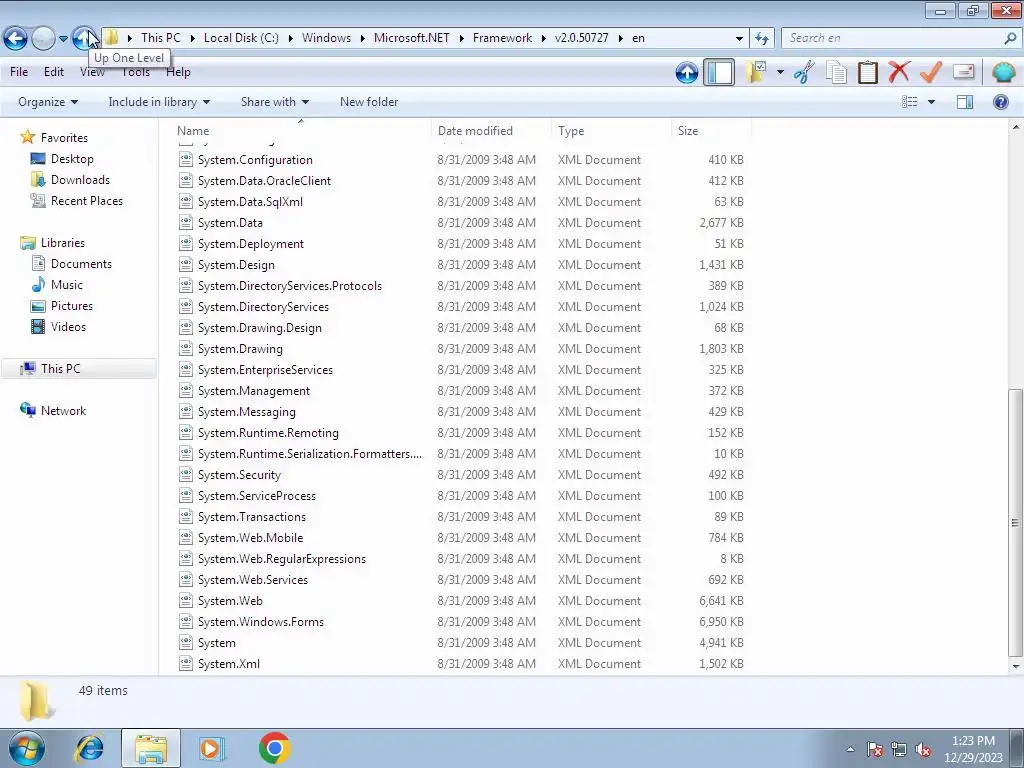Click the orange checkmark Properties icon
This screenshot has width=1024, height=768.
point(931,72)
